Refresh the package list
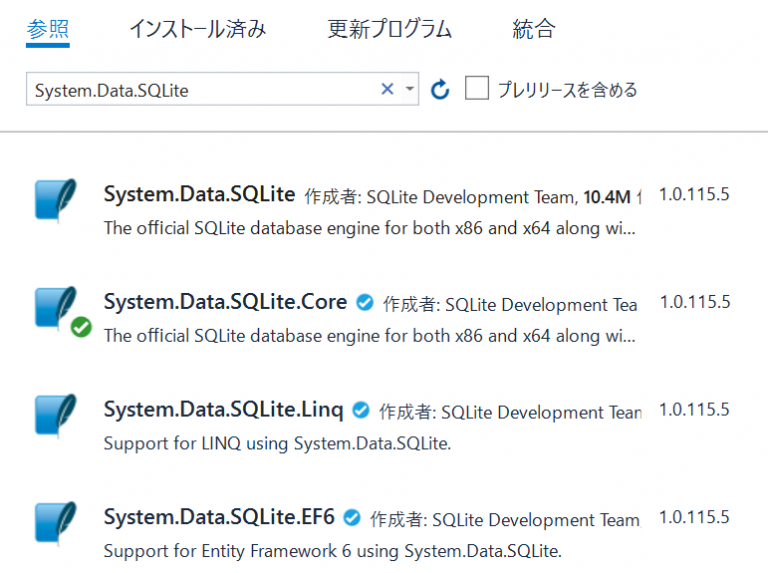The height and width of the screenshot is (573, 768). click(x=440, y=90)
